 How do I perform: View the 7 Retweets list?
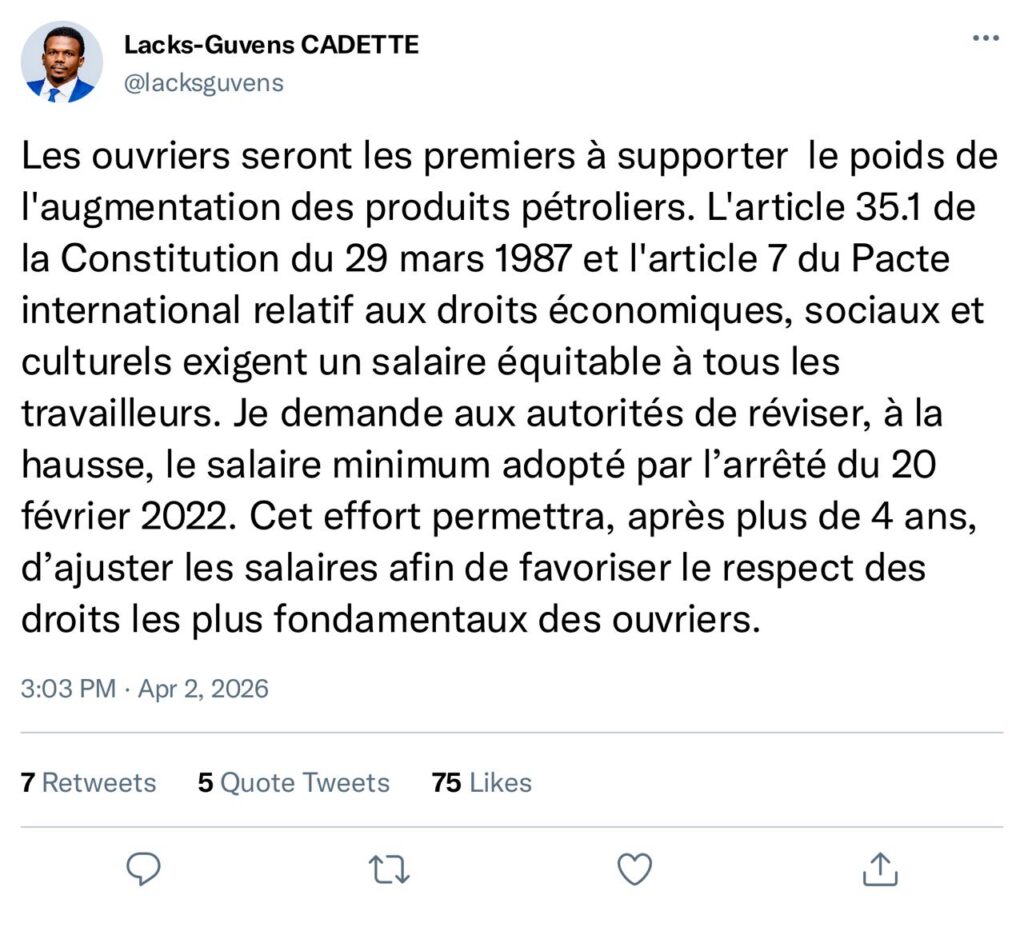(89, 782)
